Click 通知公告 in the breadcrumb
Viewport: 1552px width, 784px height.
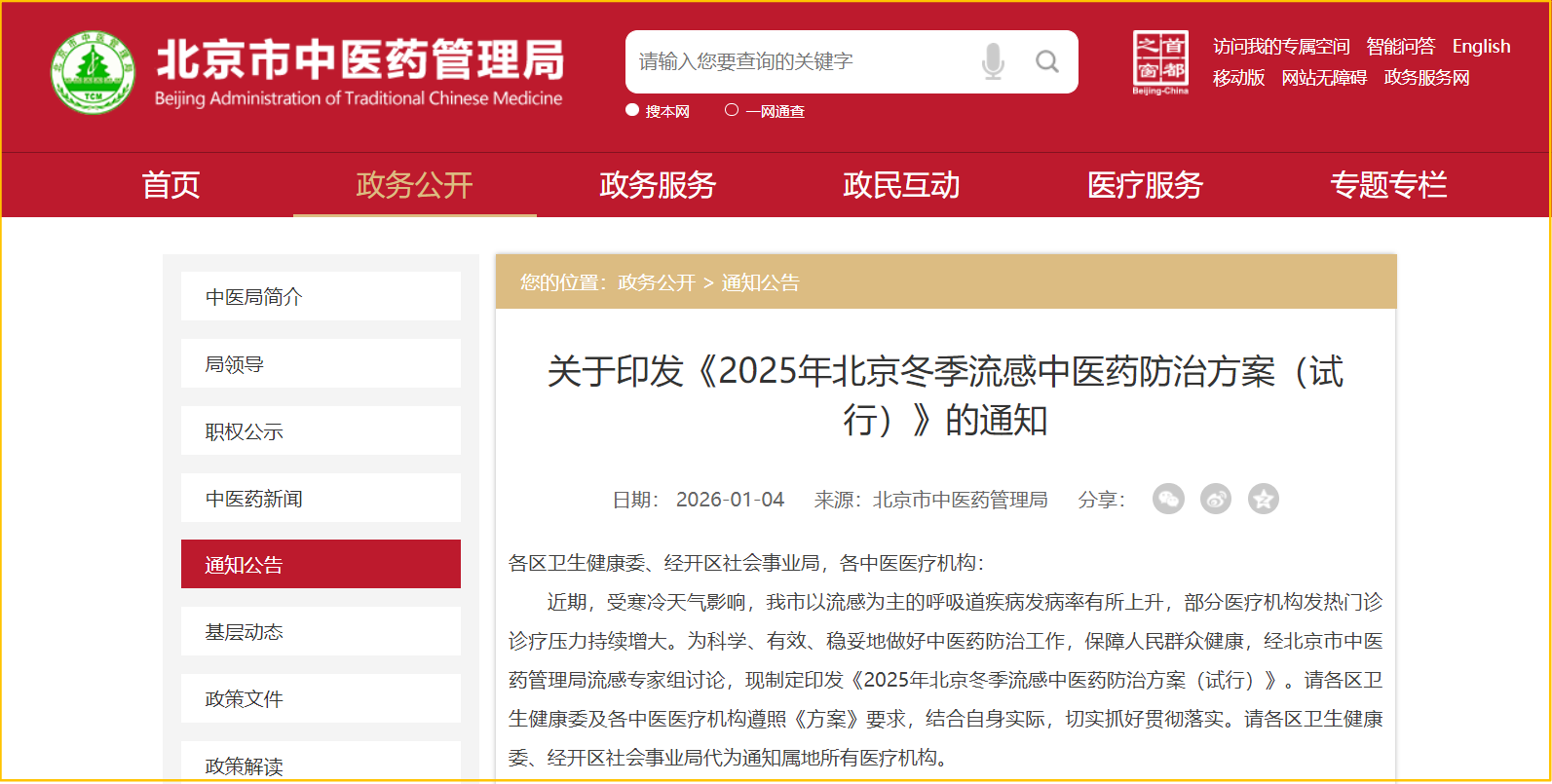(760, 282)
